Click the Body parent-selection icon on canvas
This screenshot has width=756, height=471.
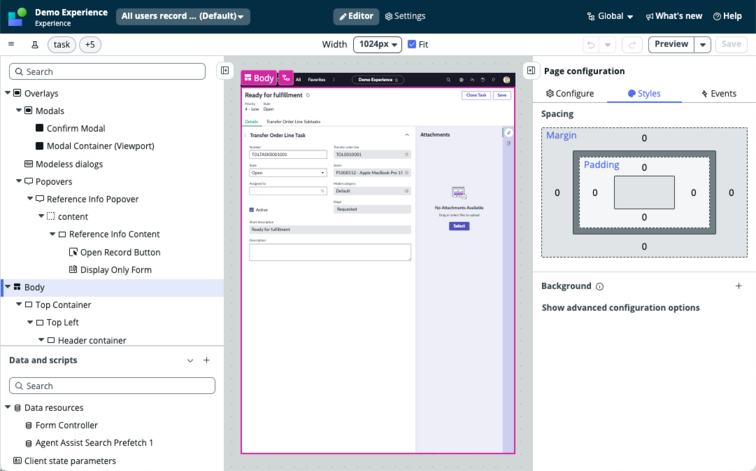click(x=286, y=78)
